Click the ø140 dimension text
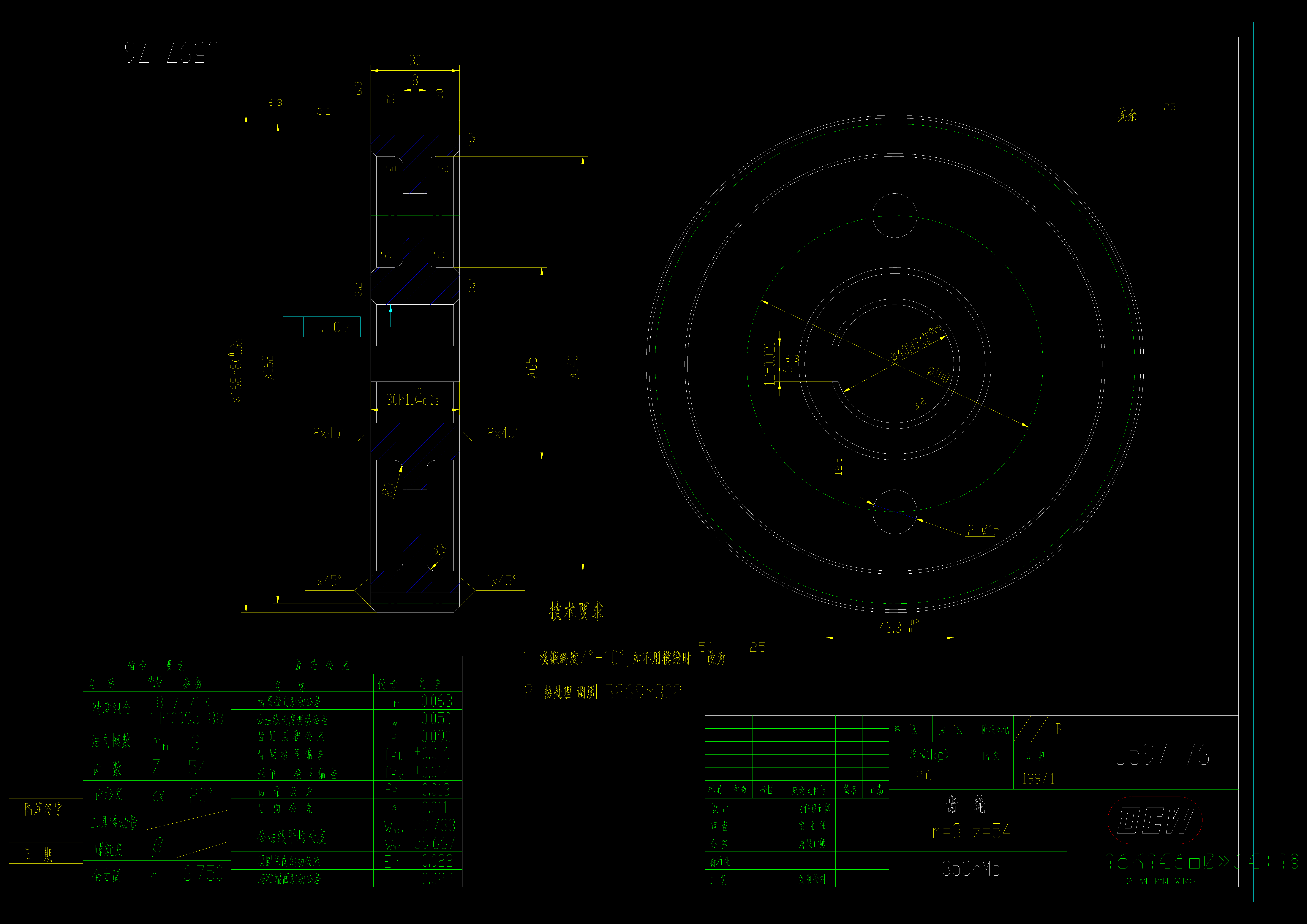 (573, 368)
